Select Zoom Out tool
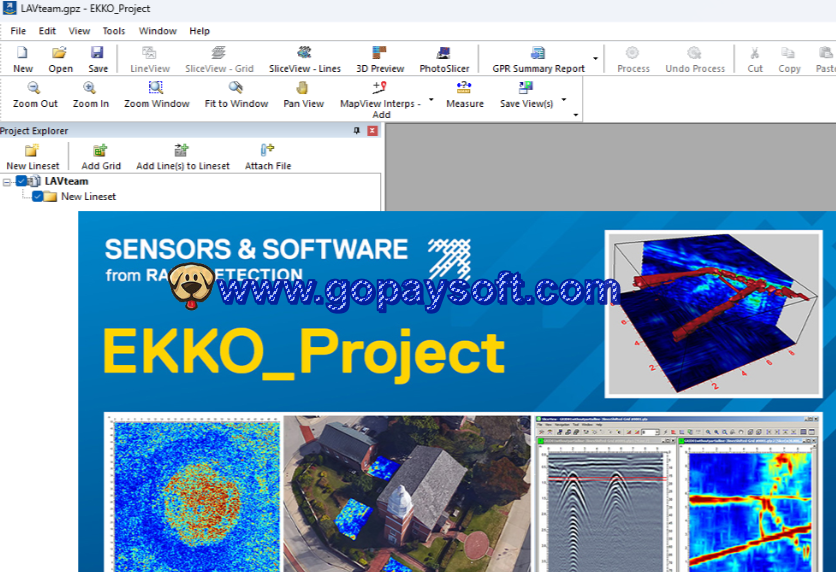This screenshot has width=836, height=572. 35,94
